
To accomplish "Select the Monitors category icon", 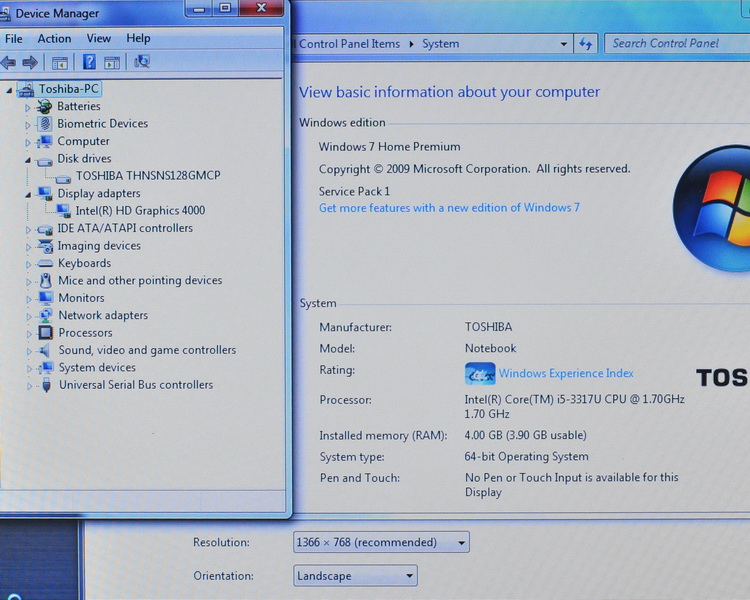I will [45, 298].
